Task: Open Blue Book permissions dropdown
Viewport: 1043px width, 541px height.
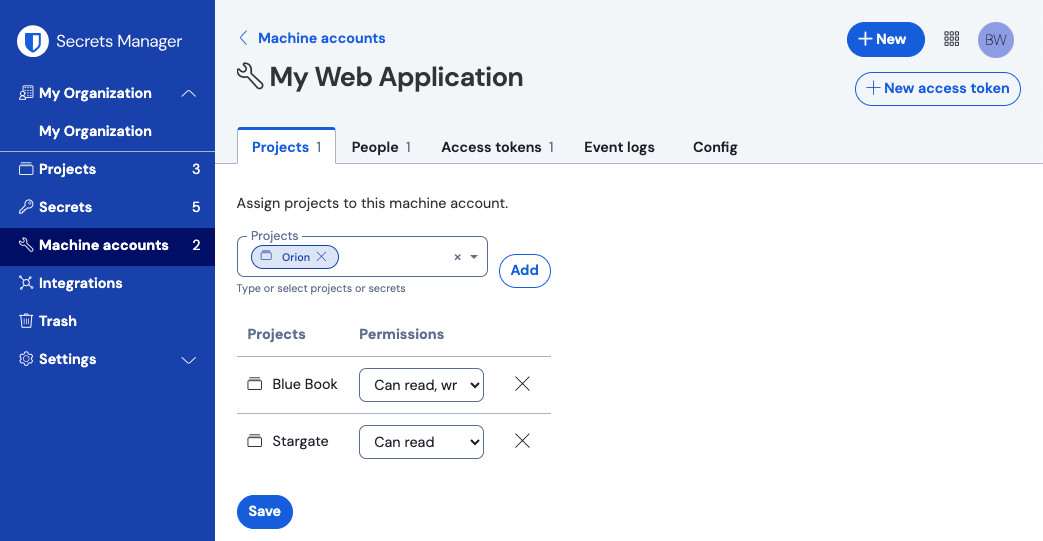Action: (421, 385)
